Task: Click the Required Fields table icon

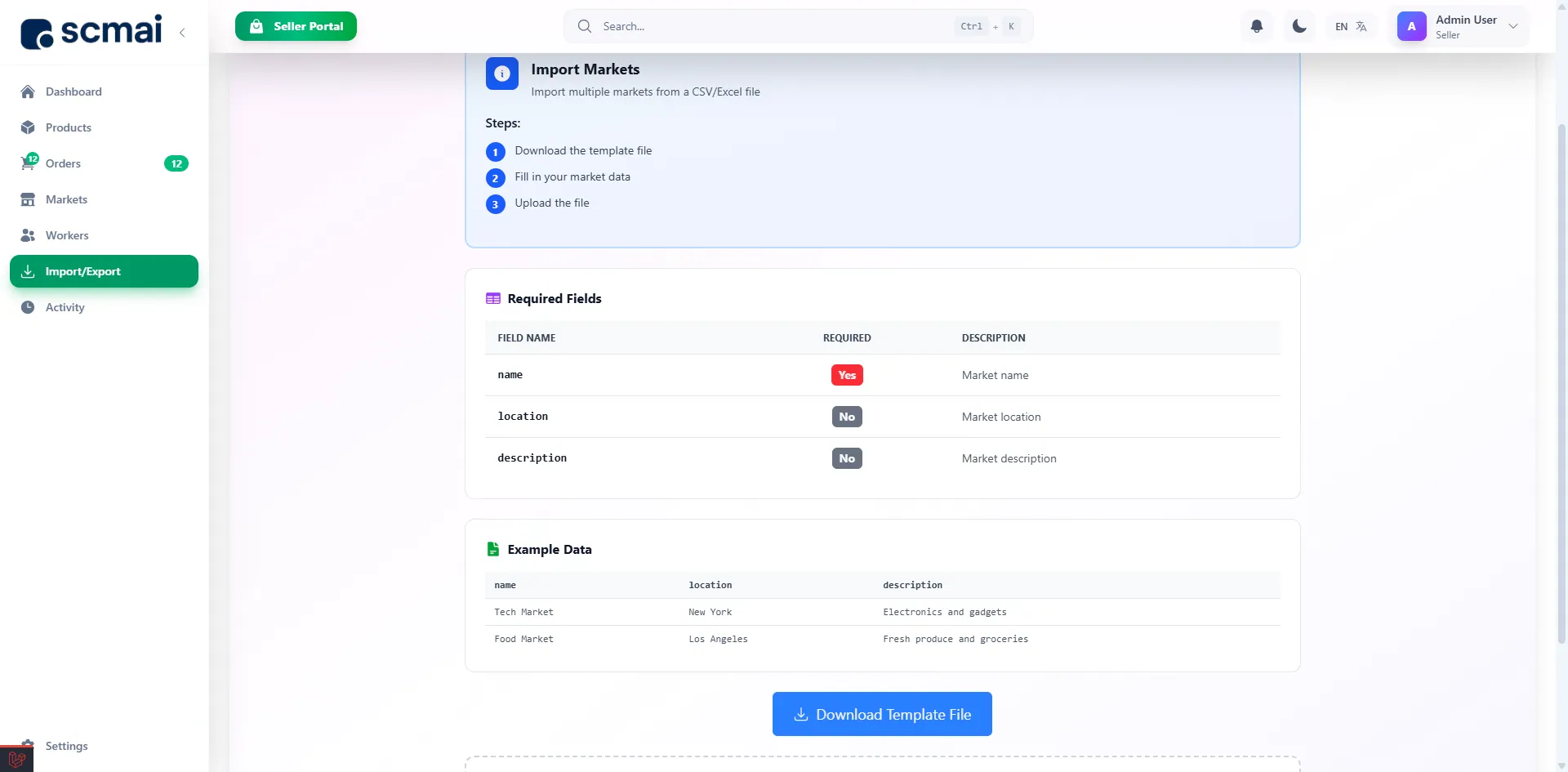Action: [x=493, y=299]
